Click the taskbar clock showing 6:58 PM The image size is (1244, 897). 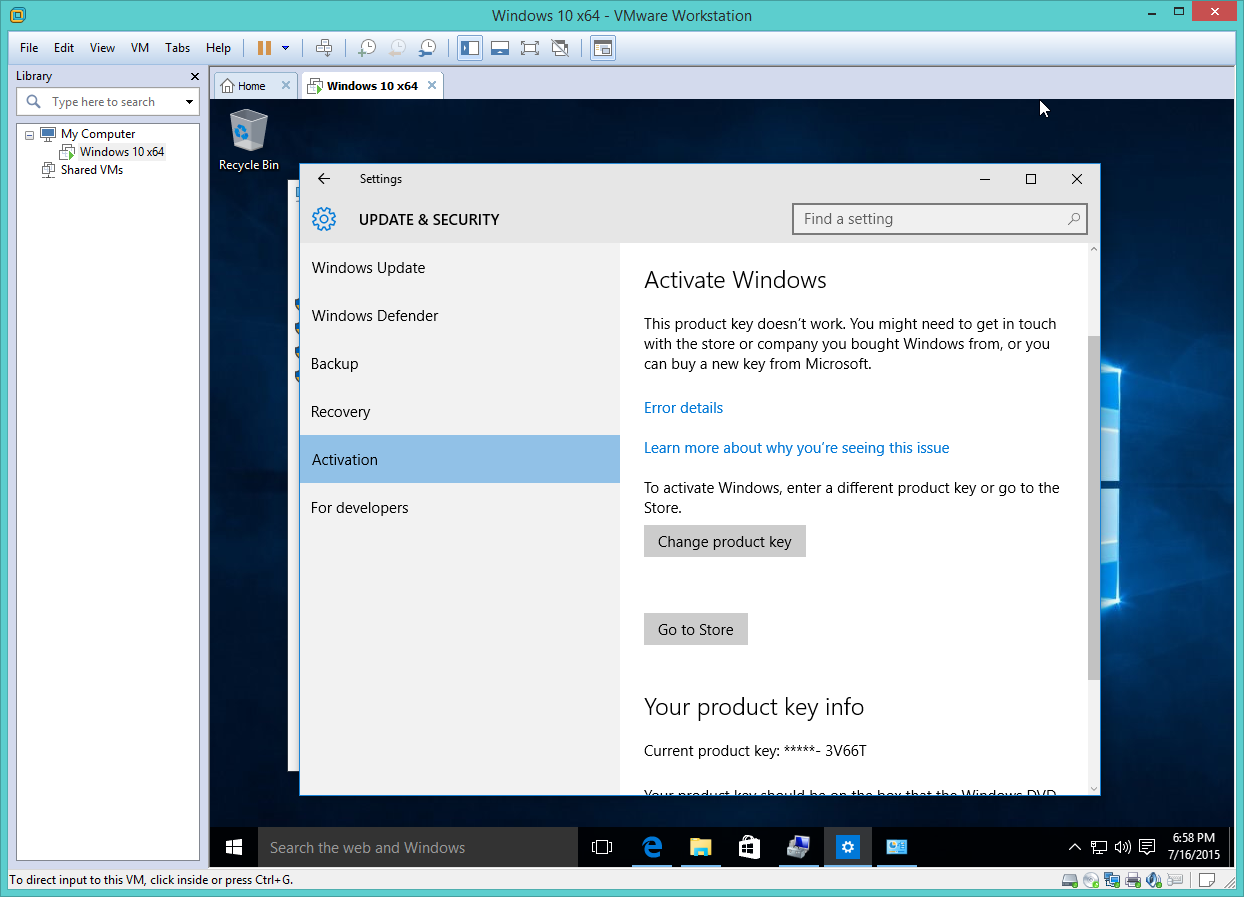[1193, 847]
